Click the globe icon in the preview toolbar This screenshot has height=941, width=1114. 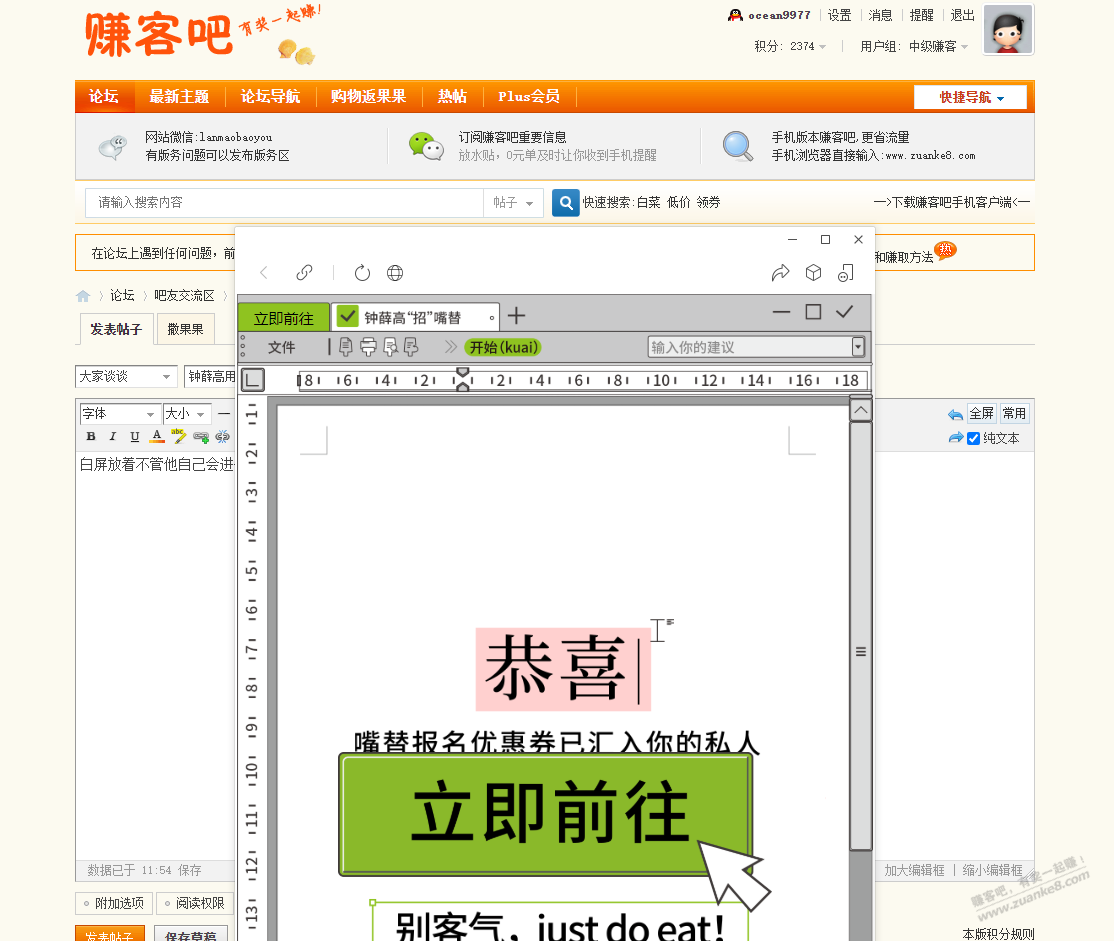[394, 272]
